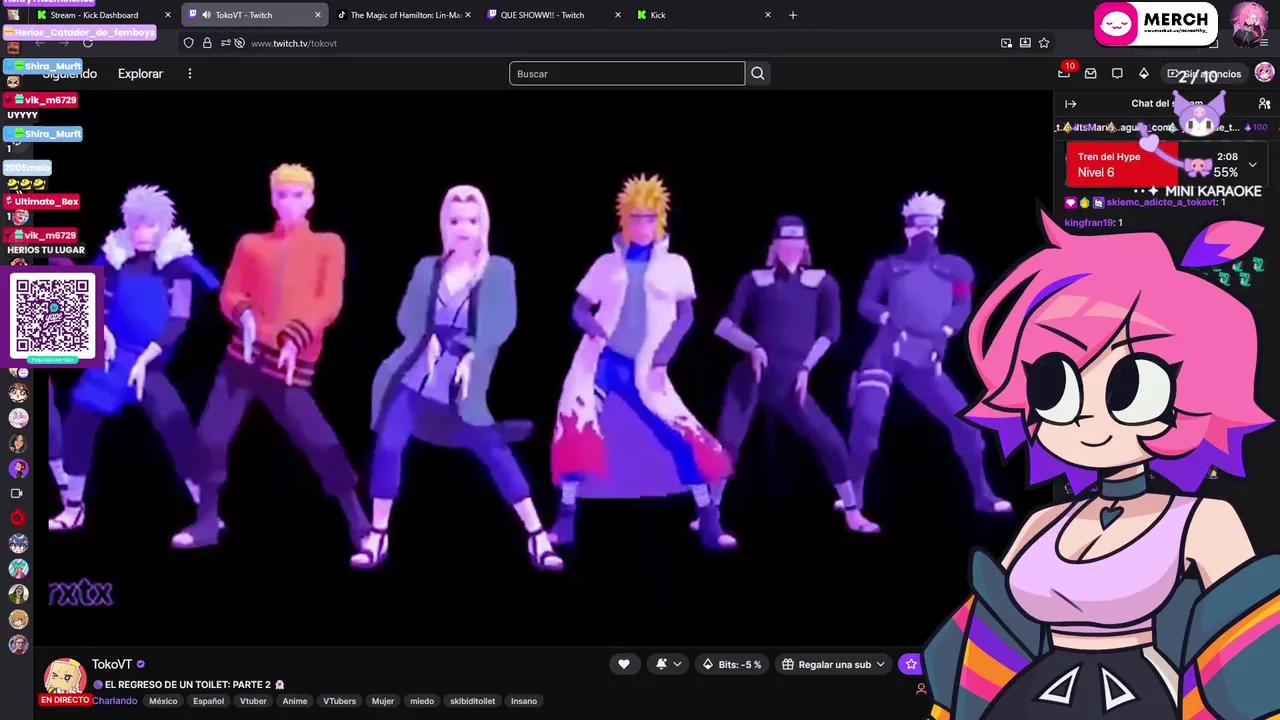1280x720 pixels.
Task: Click Regalar una sub button
Action: coord(833,664)
